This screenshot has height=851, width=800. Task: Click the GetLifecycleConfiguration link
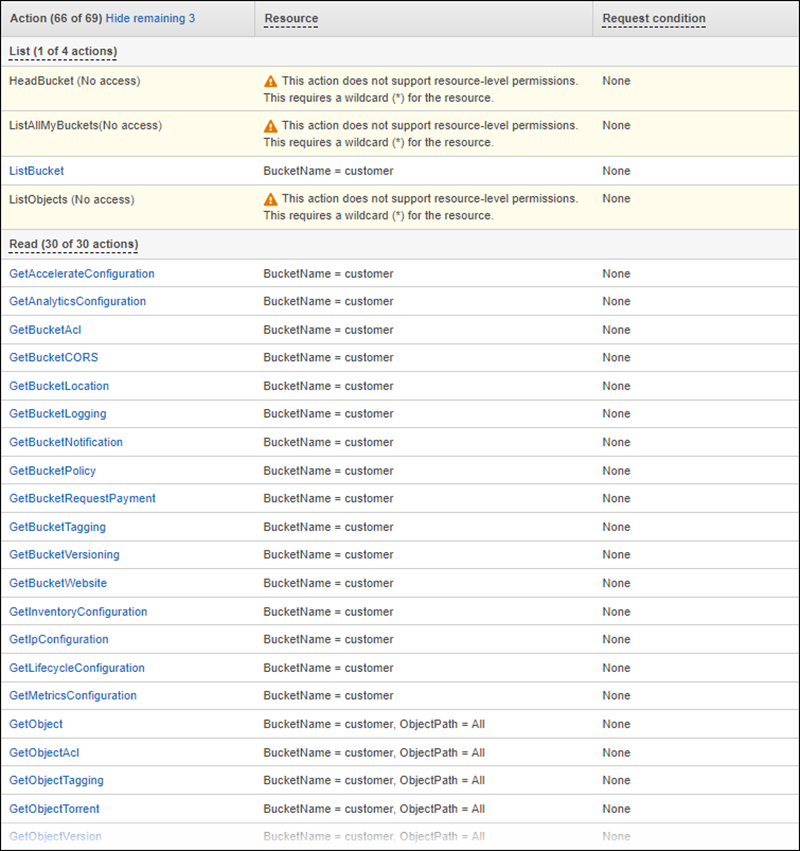click(x=76, y=668)
